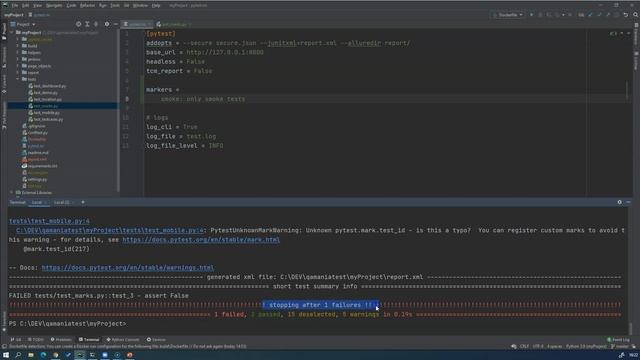Click C:\DEV test_mobile.py:4 path link
Screen dimensions: 640x360
tap(110, 230)
